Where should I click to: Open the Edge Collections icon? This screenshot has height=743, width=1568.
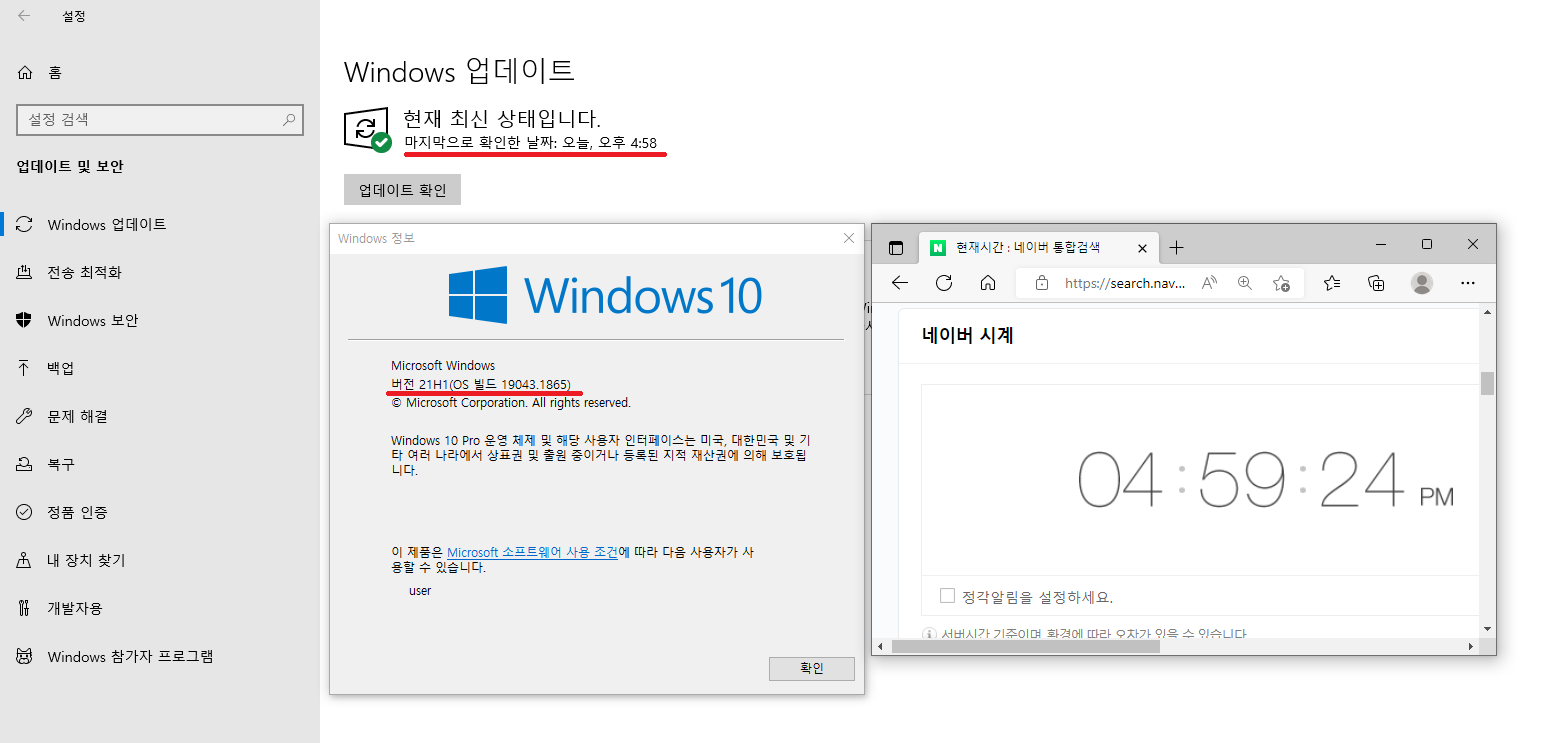point(1376,283)
